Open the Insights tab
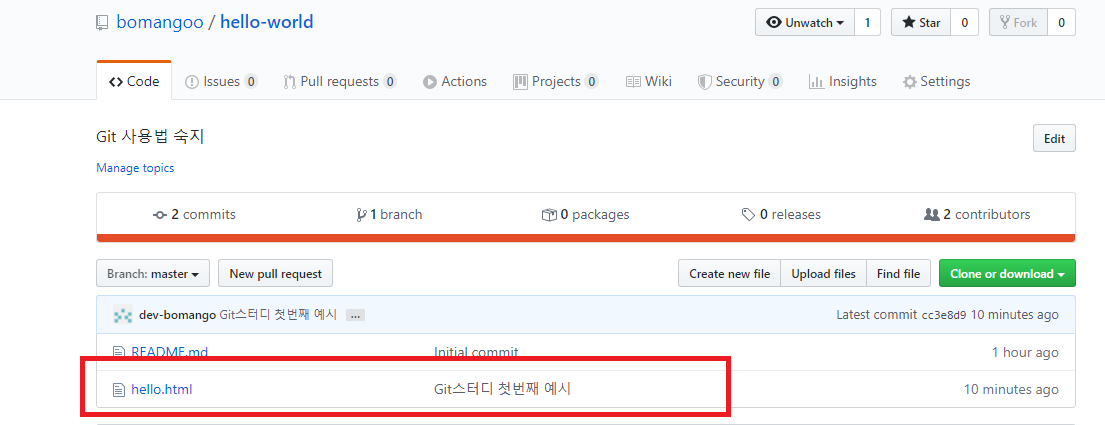Viewport: 1105px width, 425px height. coord(843,82)
